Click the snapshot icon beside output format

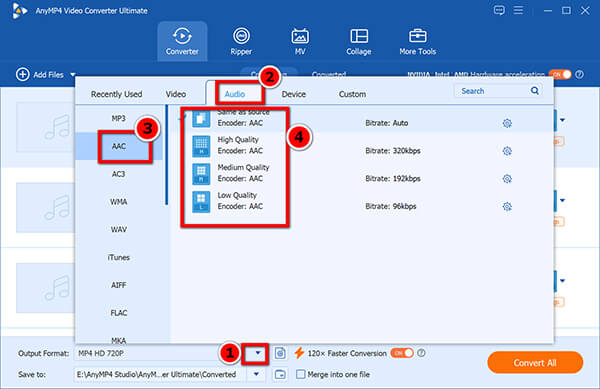click(x=280, y=353)
